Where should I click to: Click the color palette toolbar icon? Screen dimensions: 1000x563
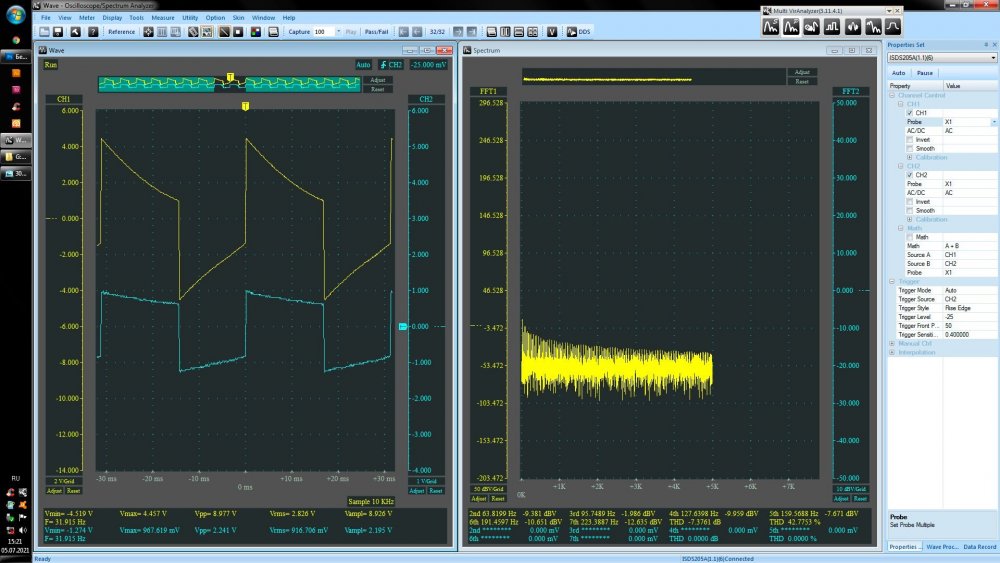[x=256, y=32]
